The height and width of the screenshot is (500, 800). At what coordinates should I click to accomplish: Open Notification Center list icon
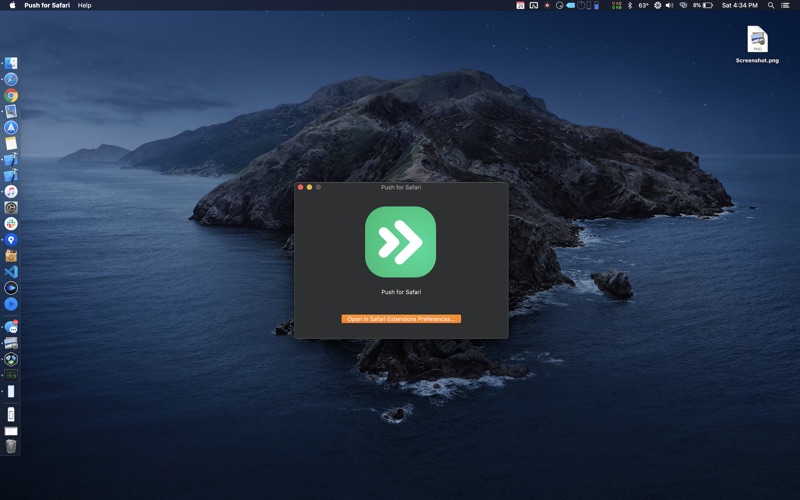785,5
